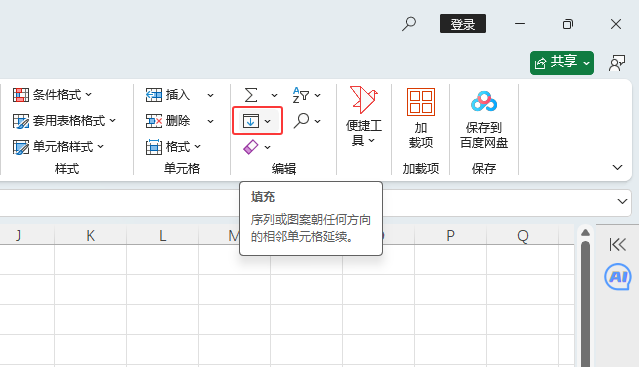Click the Fill down-arrow icon
639x367 pixels.
click(x=250, y=121)
